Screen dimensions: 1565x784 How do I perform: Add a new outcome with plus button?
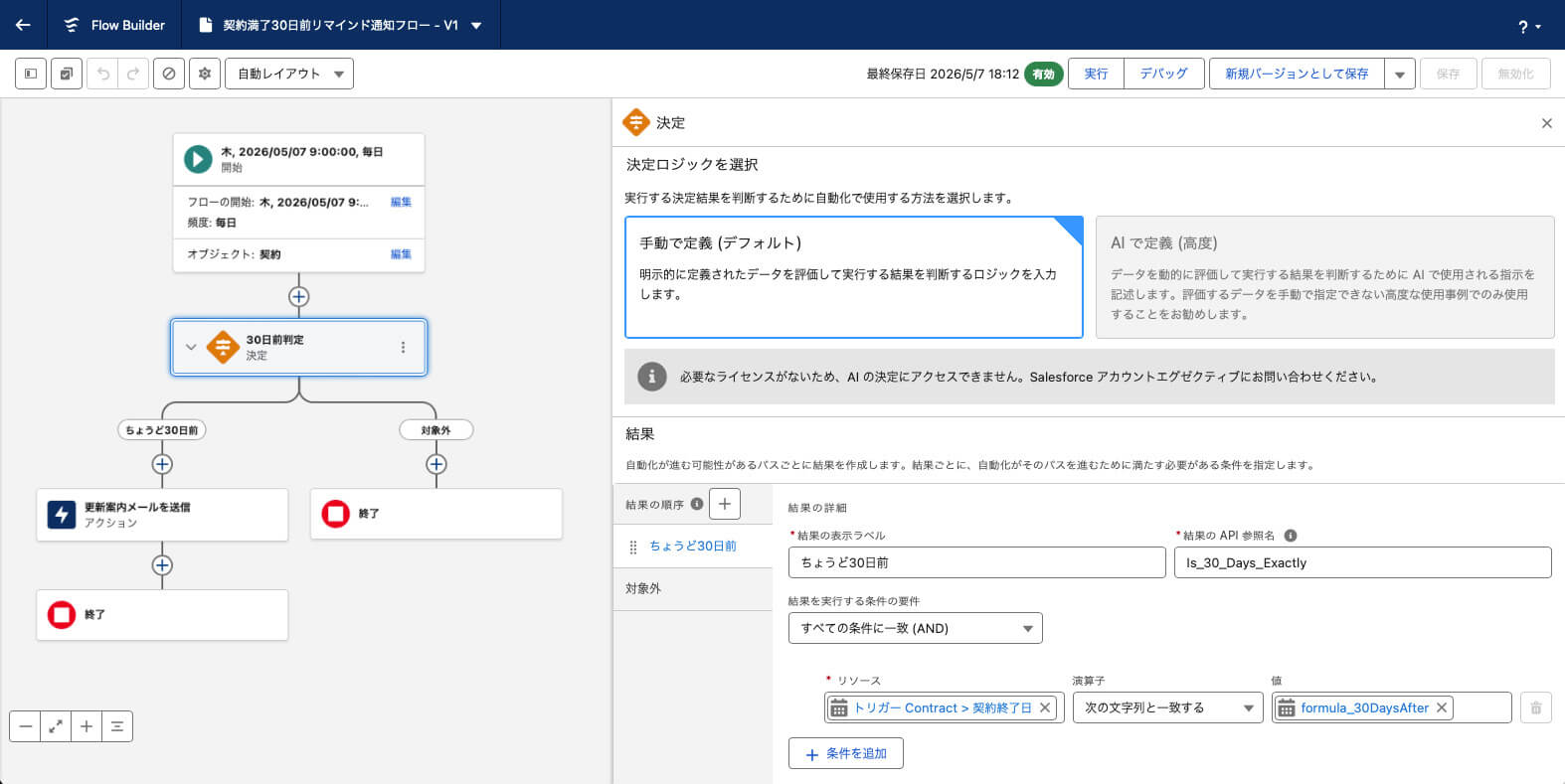pyautogui.click(x=725, y=504)
